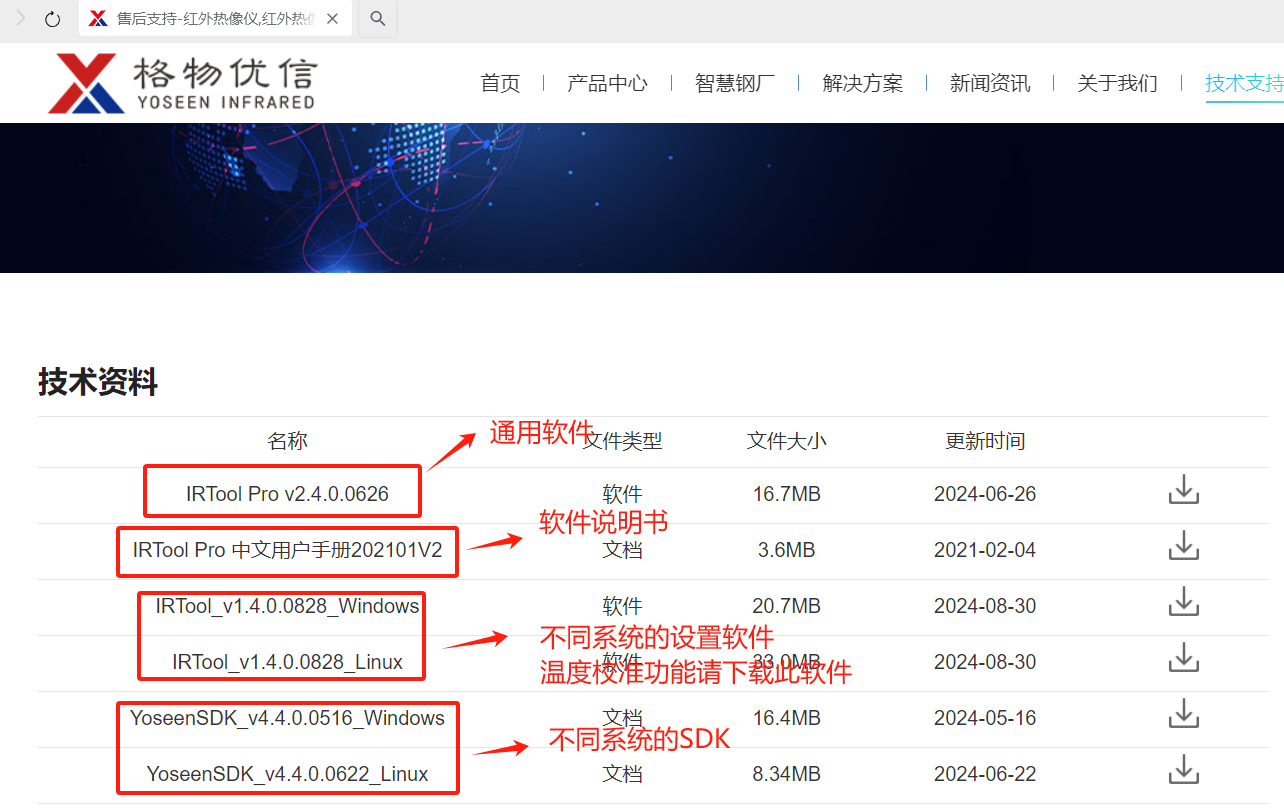The height and width of the screenshot is (809, 1284).
Task: Open the 首页 navigation item
Action: 500,83
